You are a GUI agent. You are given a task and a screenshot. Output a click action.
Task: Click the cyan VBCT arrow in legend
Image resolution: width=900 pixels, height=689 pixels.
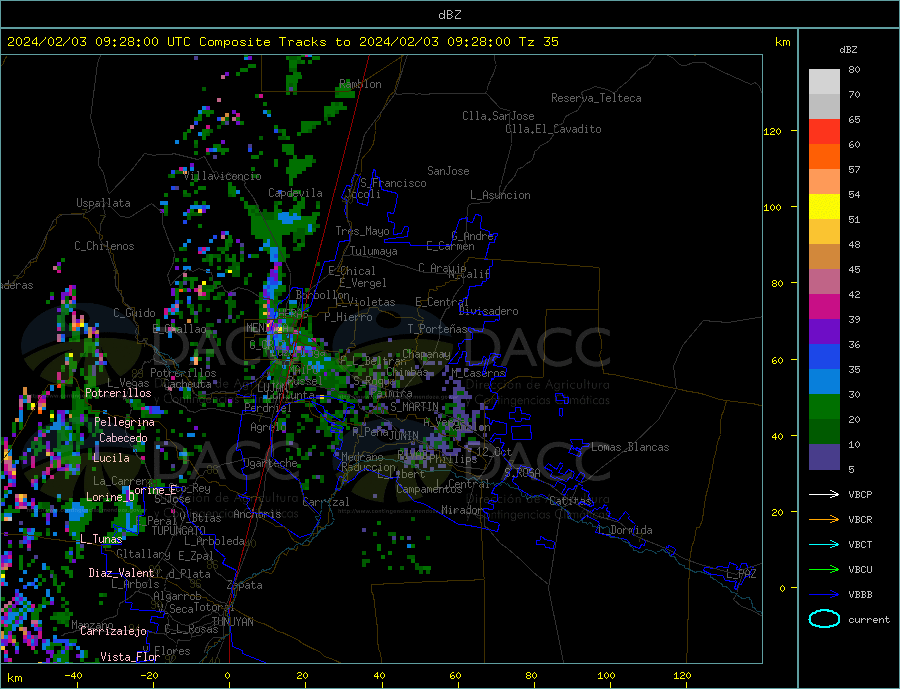[824, 544]
